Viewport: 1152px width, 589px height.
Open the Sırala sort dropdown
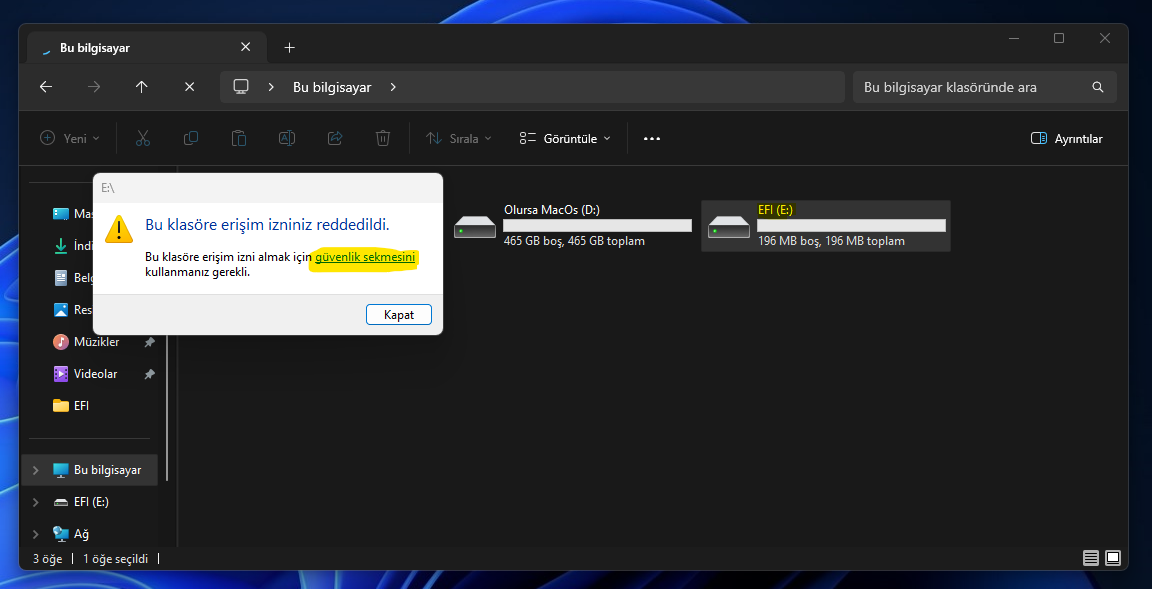coord(459,139)
